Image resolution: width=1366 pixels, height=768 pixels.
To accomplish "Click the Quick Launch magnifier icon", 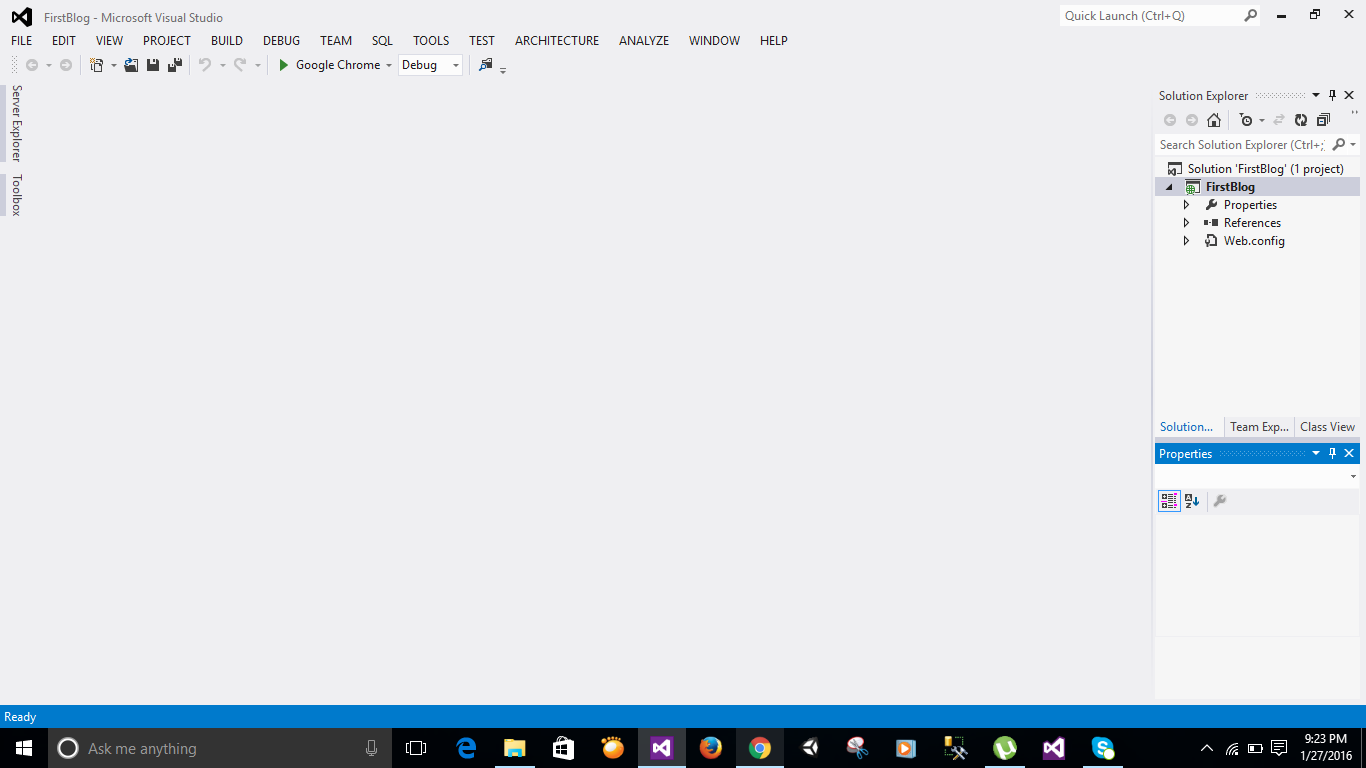I will (1250, 16).
